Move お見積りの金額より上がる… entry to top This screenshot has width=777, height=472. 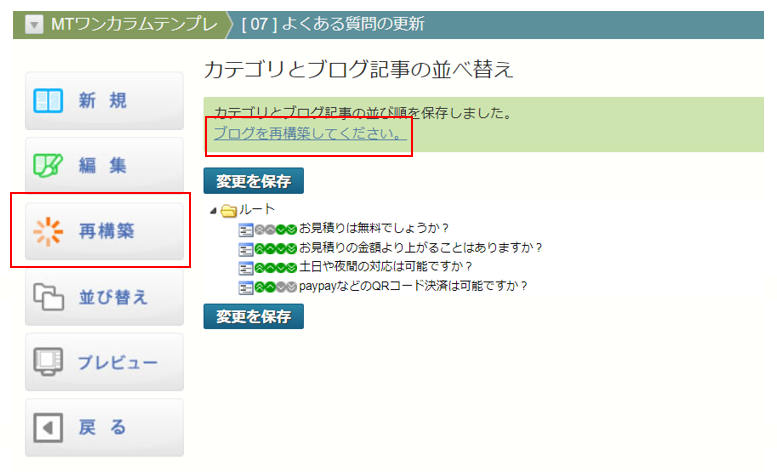coord(259,249)
